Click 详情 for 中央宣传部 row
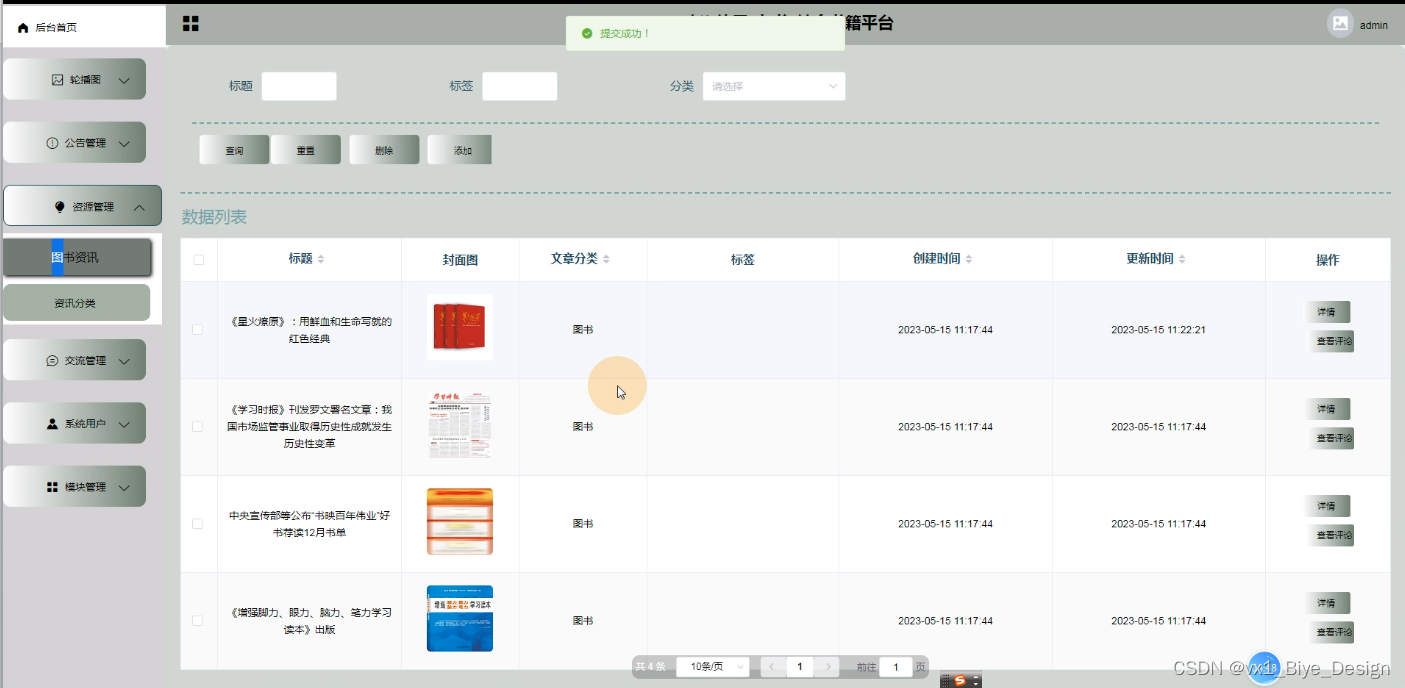Image resolution: width=1405 pixels, height=688 pixels. click(1327, 506)
